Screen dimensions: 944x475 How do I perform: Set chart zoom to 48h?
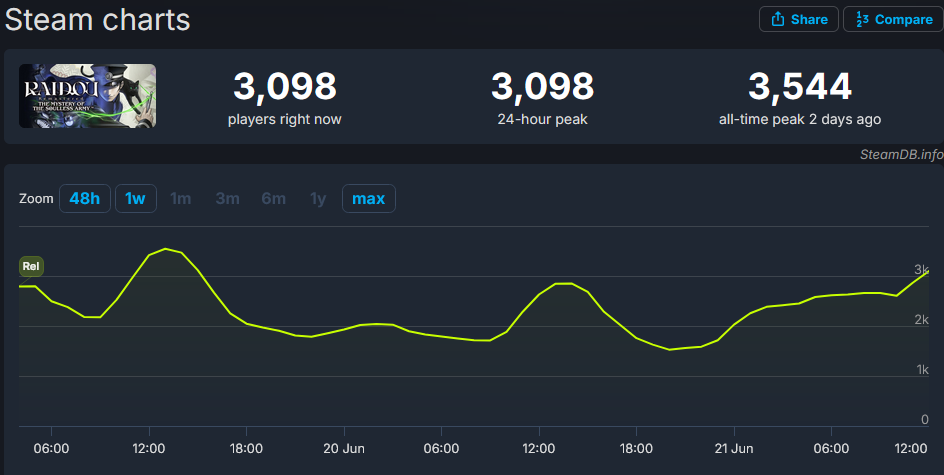pos(85,199)
